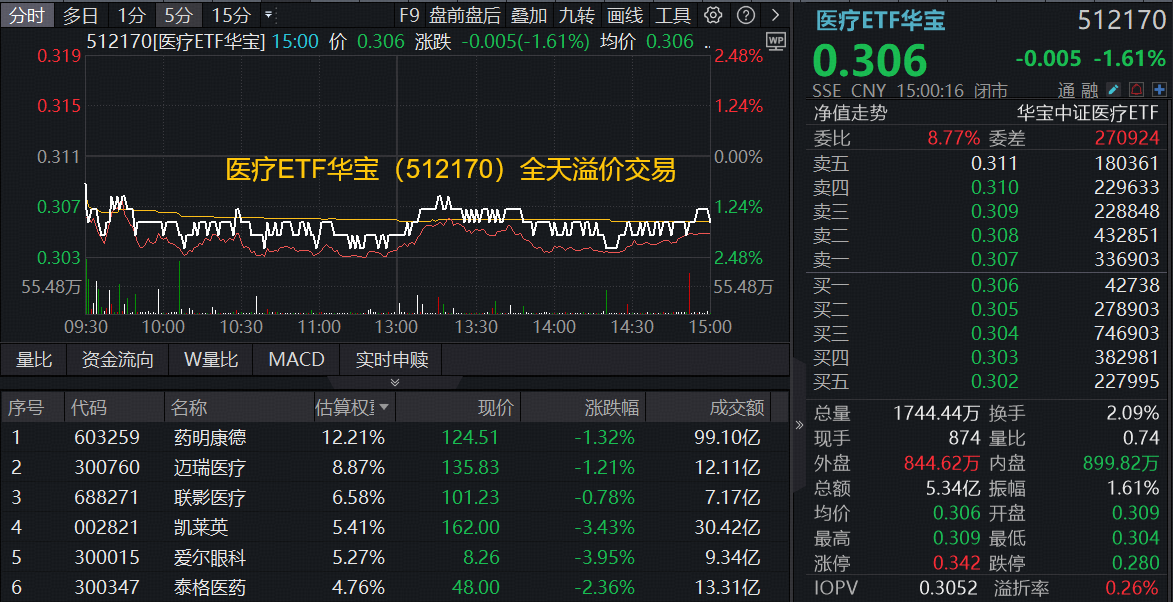Click the 卖五 ask price 0.311
This screenshot has height=602, width=1173.
[x=994, y=163]
